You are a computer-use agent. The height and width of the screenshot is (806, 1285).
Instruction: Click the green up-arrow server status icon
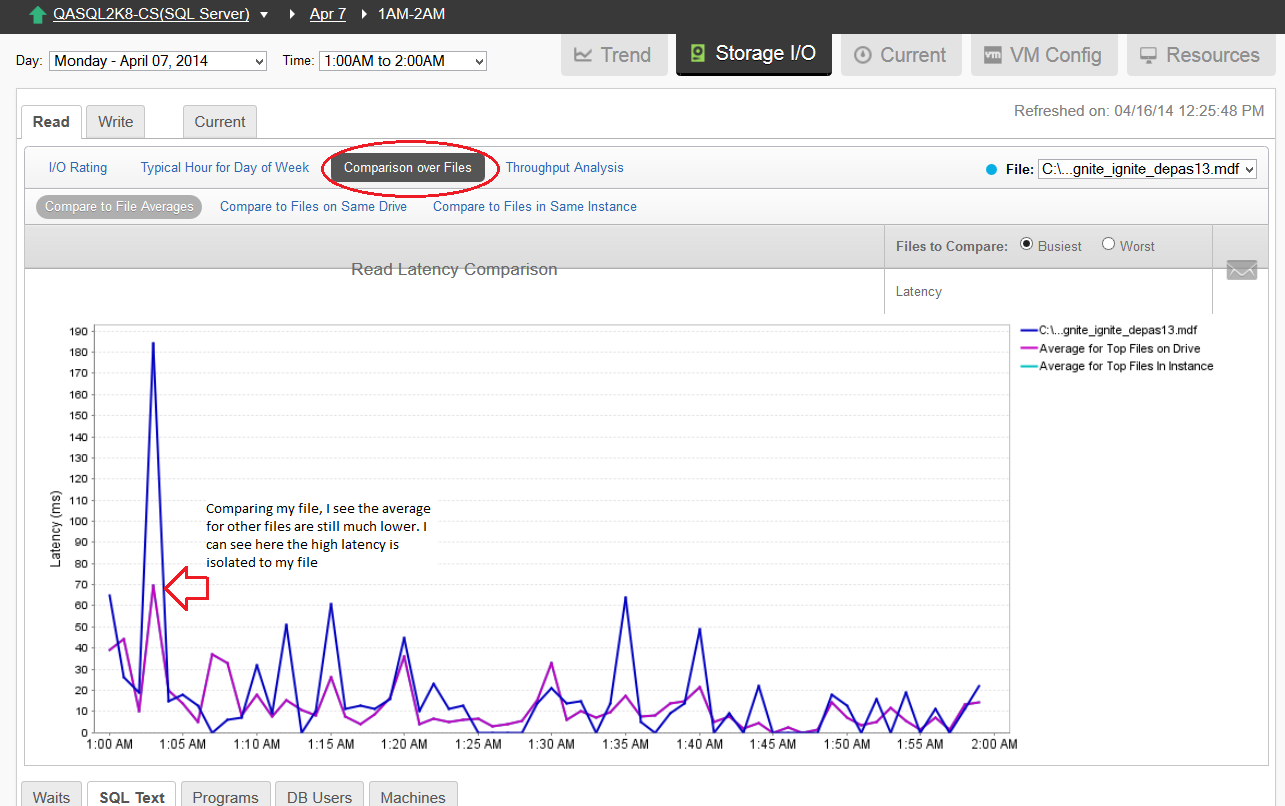[38, 15]
